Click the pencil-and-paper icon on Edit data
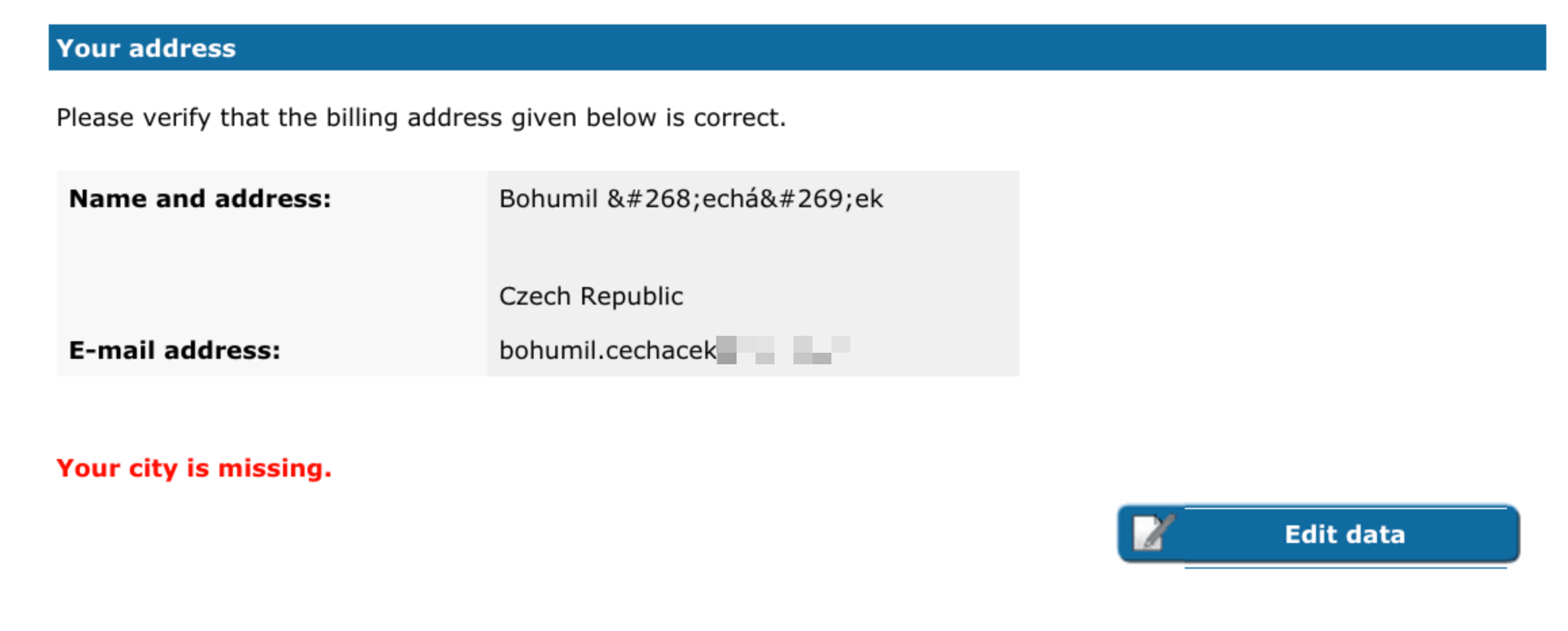 [1152, 533]
